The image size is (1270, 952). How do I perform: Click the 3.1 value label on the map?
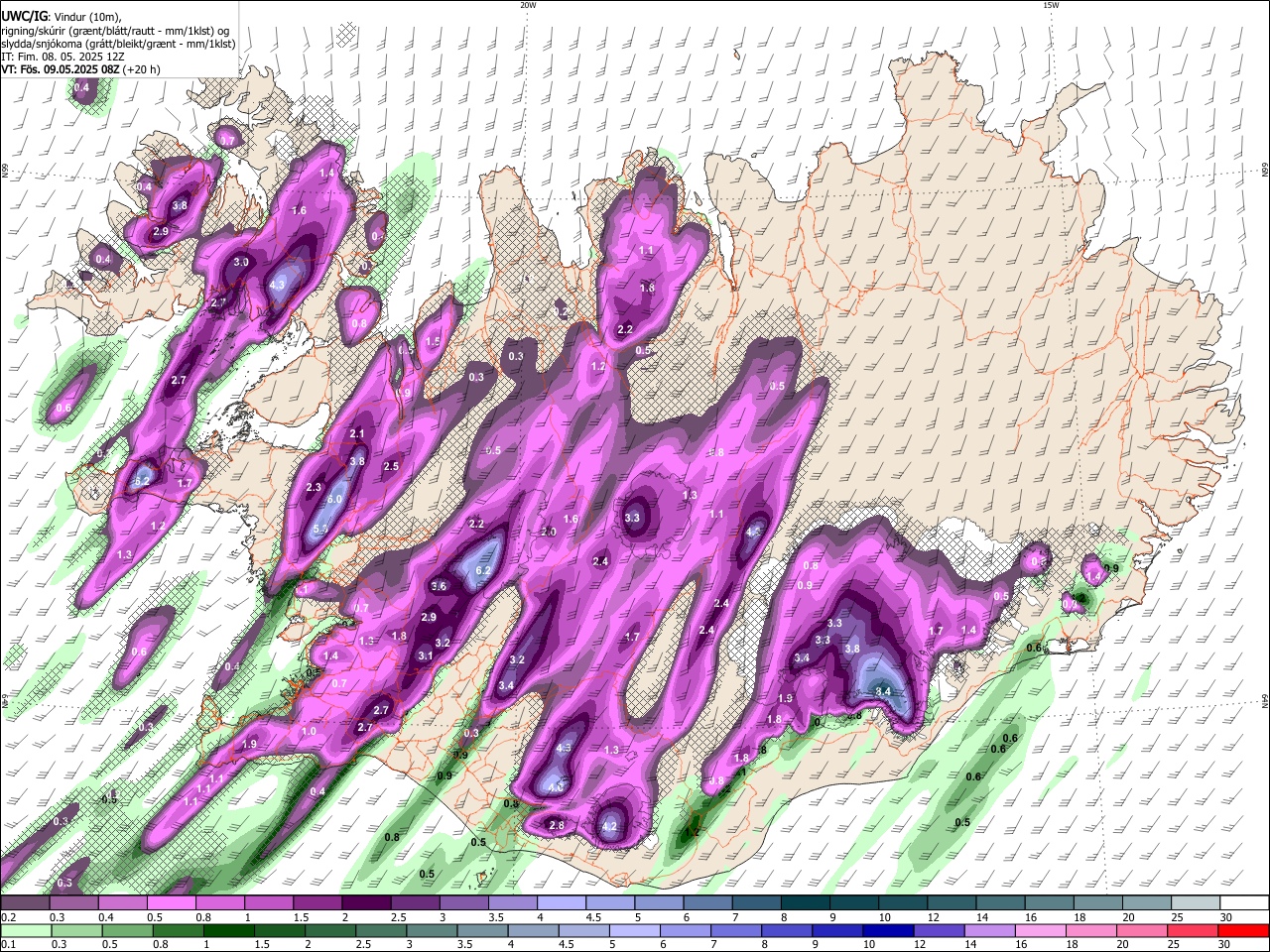tap(426, 655)
